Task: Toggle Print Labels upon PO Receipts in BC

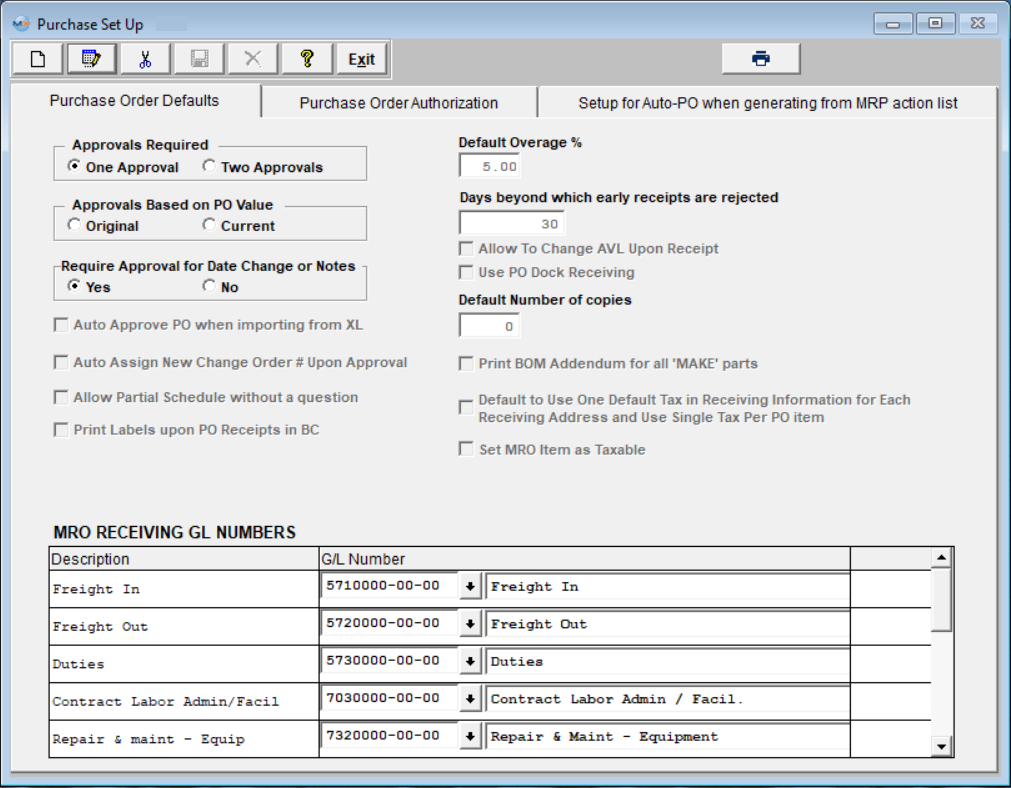Action: 61,429
